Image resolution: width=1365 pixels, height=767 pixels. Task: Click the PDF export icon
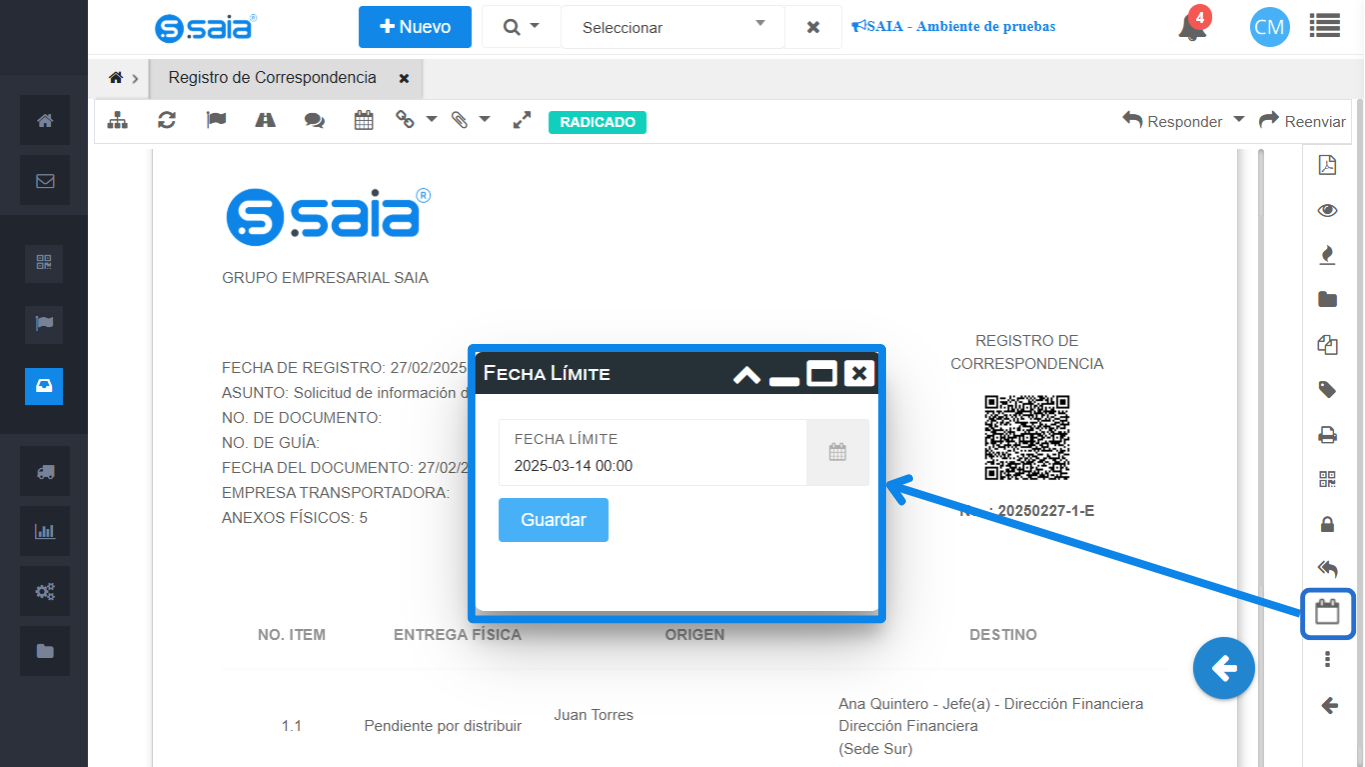click(x=1327, y=166)
